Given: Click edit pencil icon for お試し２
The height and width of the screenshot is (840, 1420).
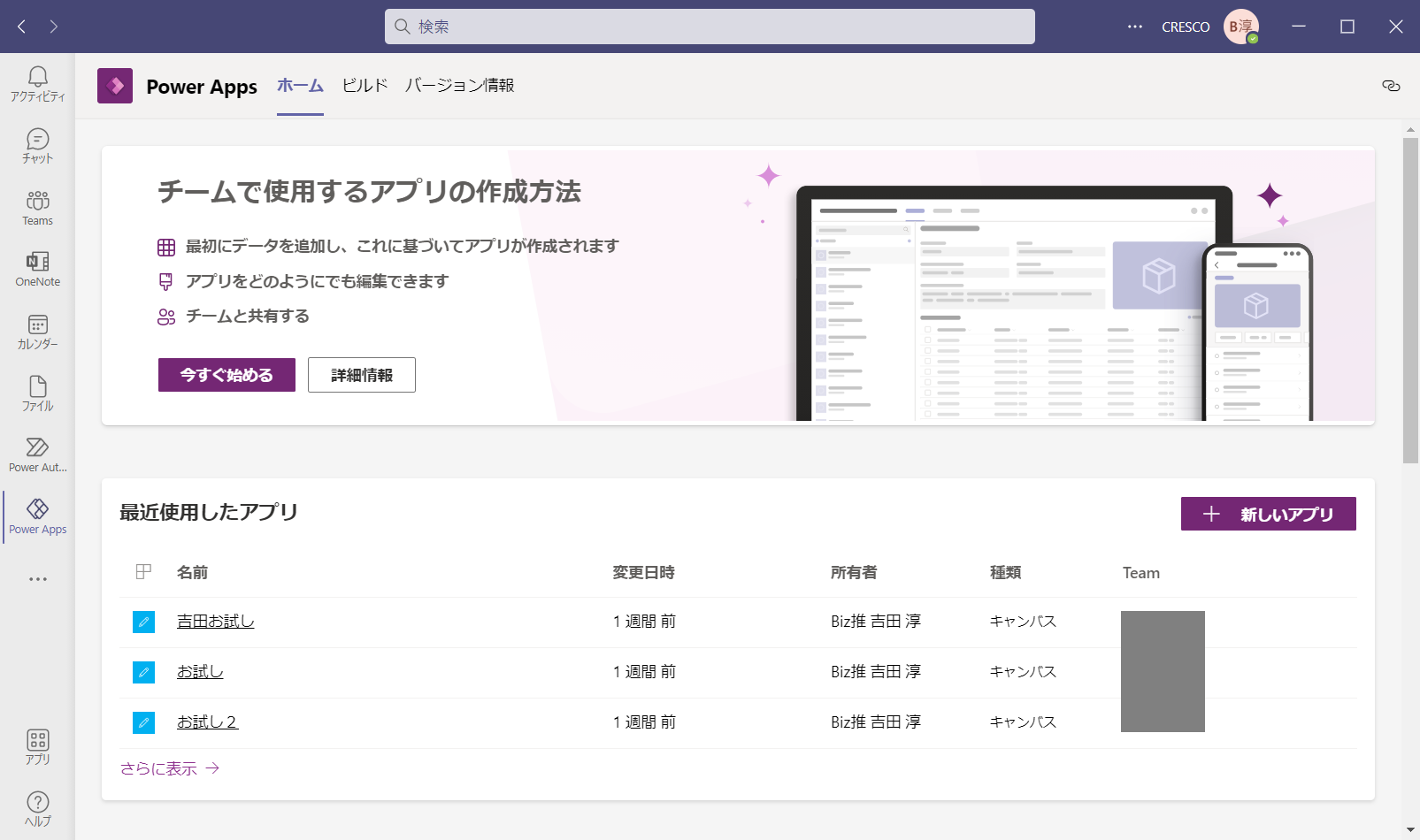Looking at the screenshot, I should (143, 722).
